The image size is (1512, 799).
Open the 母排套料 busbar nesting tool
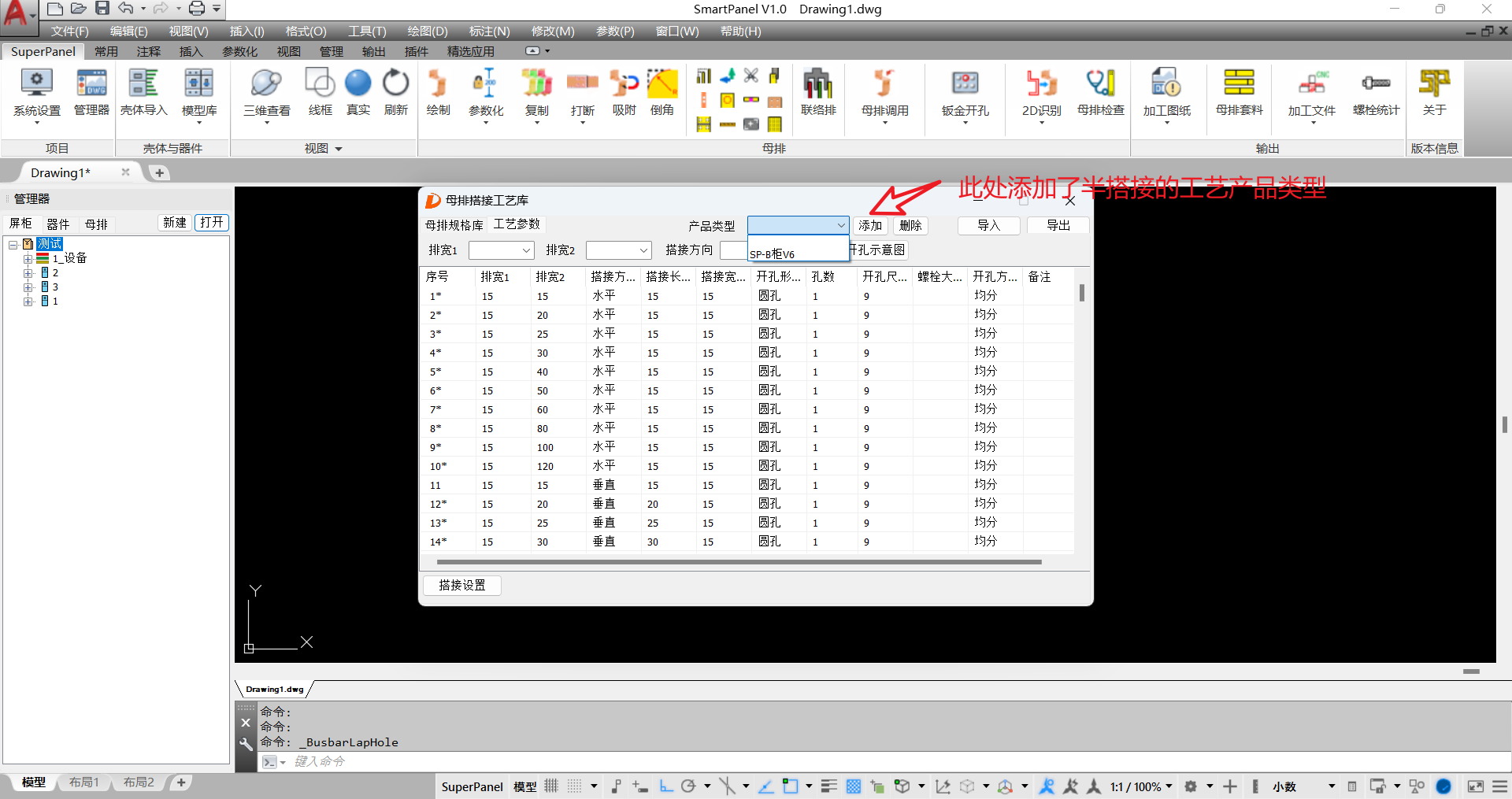tap(1239, 94)
